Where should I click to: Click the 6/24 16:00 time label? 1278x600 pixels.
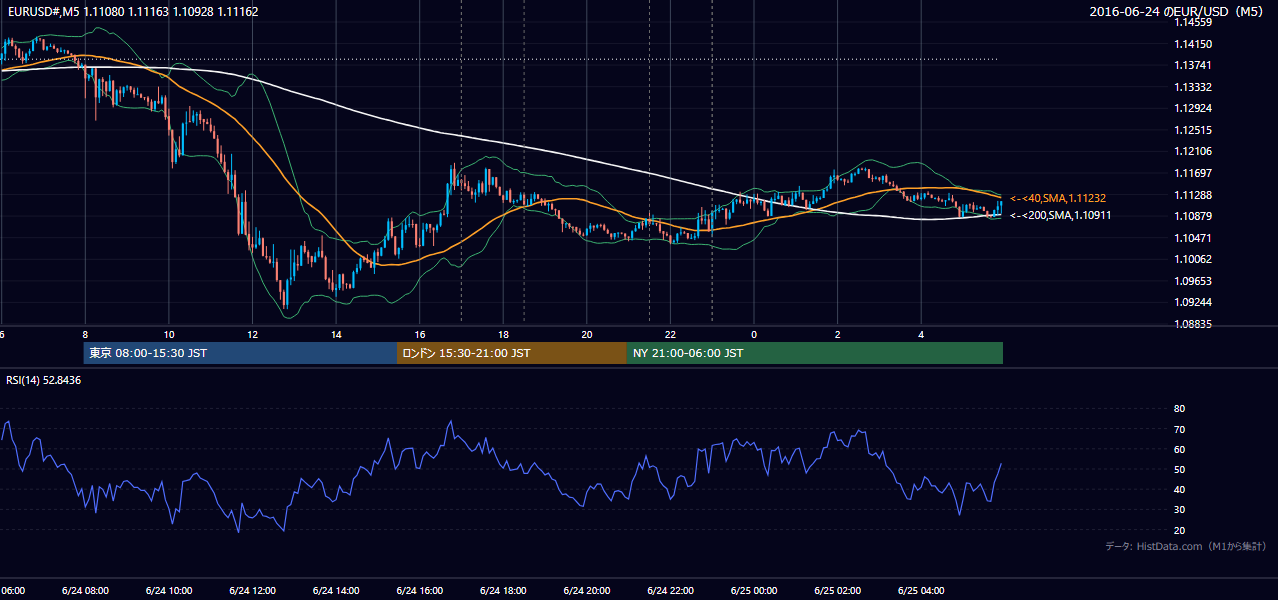[419, 590]
